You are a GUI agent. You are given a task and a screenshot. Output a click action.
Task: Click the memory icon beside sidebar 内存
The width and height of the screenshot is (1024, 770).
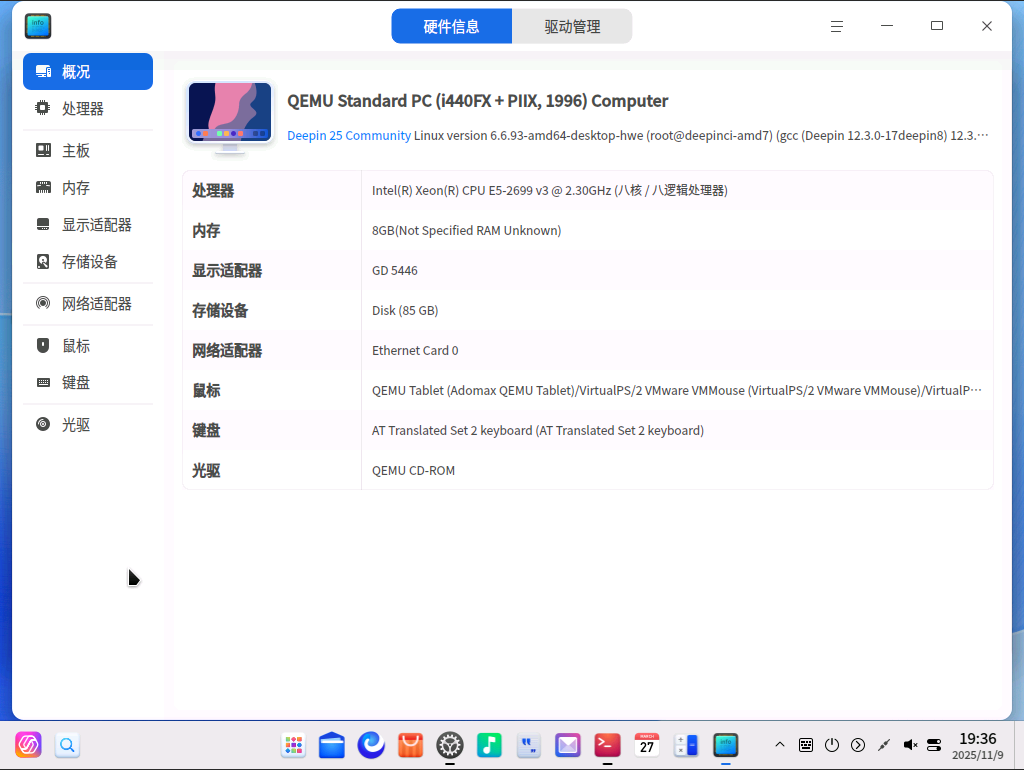(x=43, y=187)
